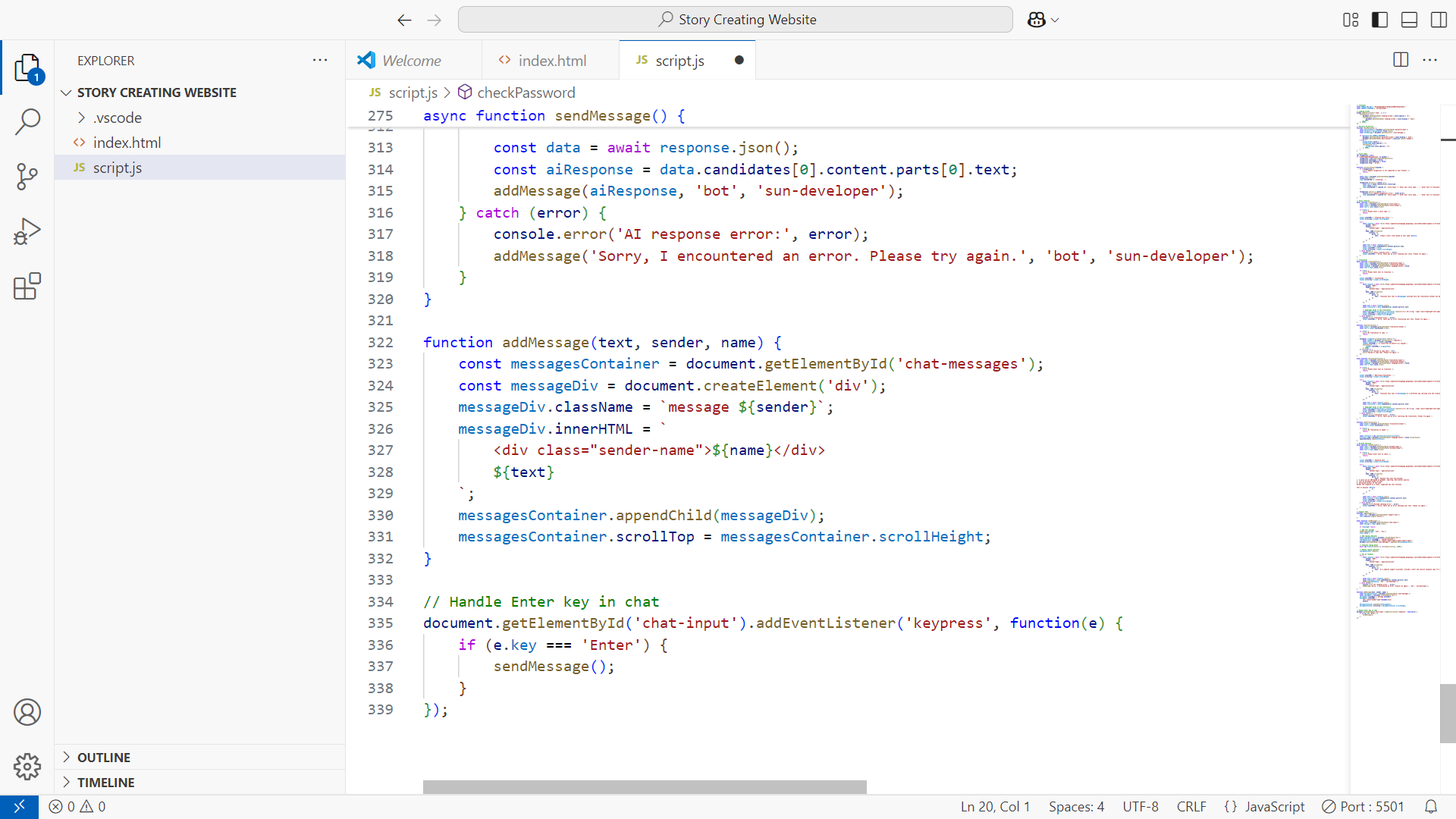Expand the OUTLINE section

click(x=104, y=757)
